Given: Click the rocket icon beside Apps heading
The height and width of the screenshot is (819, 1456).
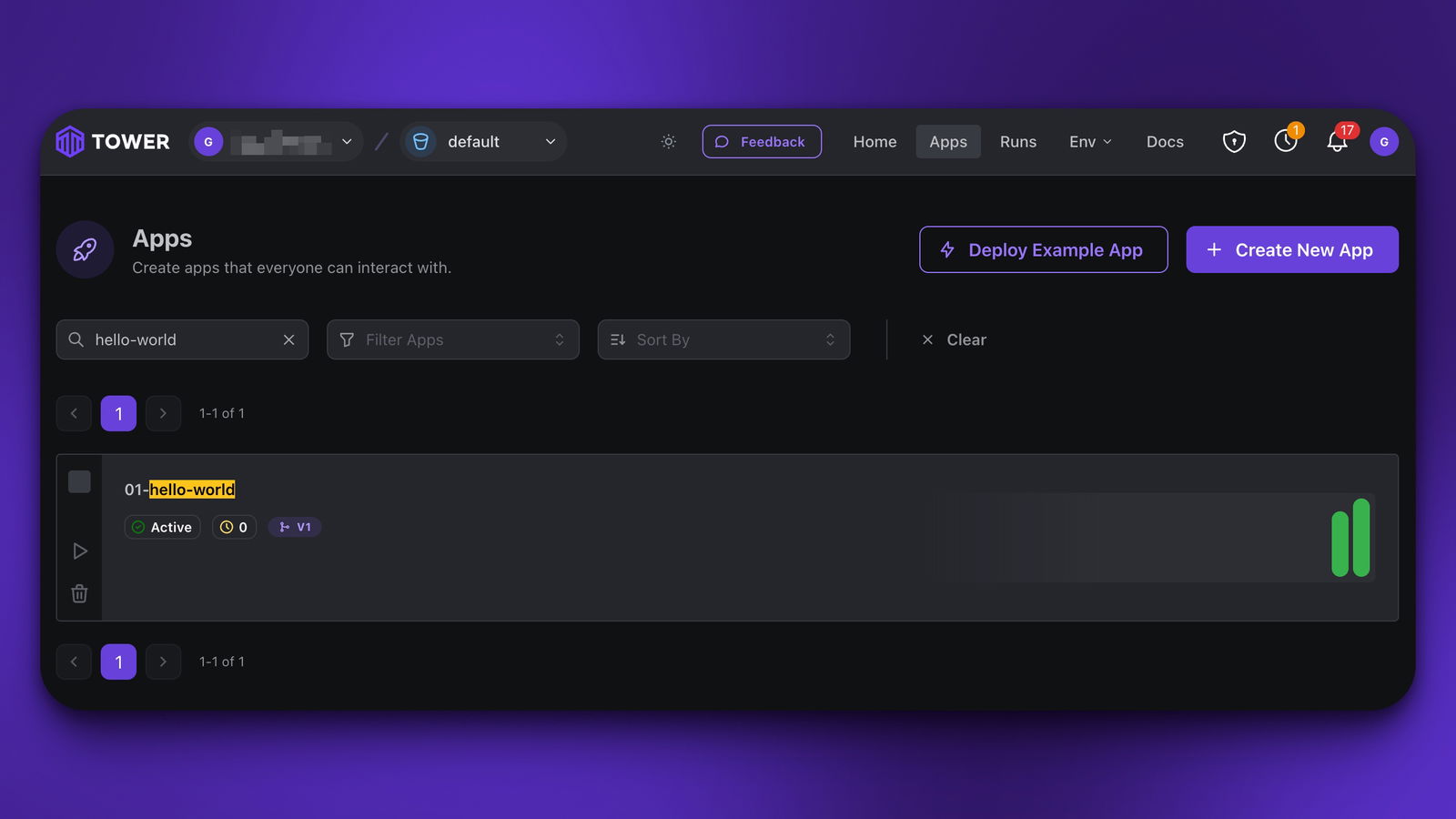Looking at the screenshot, I should tap(85, 249).
